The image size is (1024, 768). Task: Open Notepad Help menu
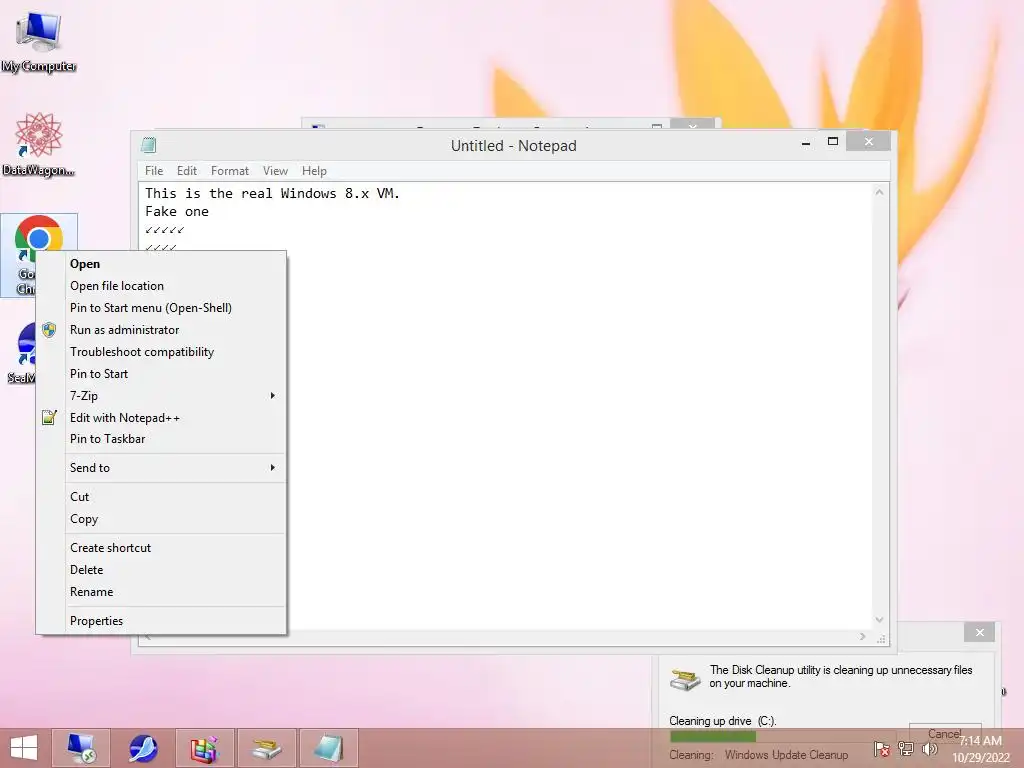[314, 170]
